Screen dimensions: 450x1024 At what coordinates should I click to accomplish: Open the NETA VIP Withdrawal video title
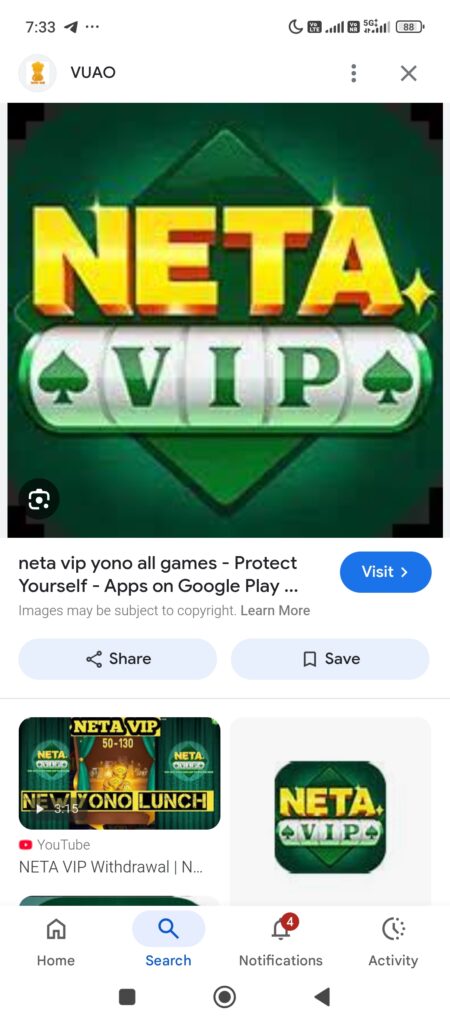pos(111,868)
